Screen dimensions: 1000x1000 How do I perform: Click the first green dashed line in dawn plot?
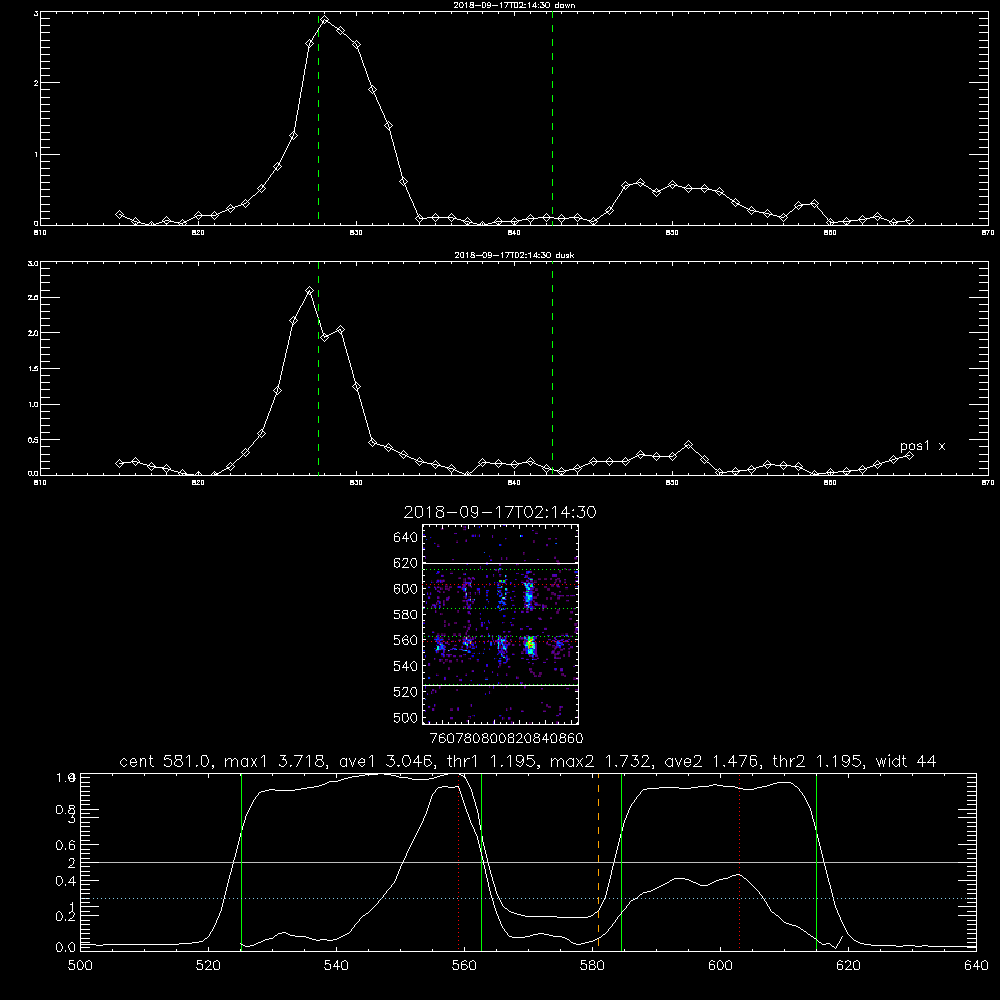click(318, 121)
